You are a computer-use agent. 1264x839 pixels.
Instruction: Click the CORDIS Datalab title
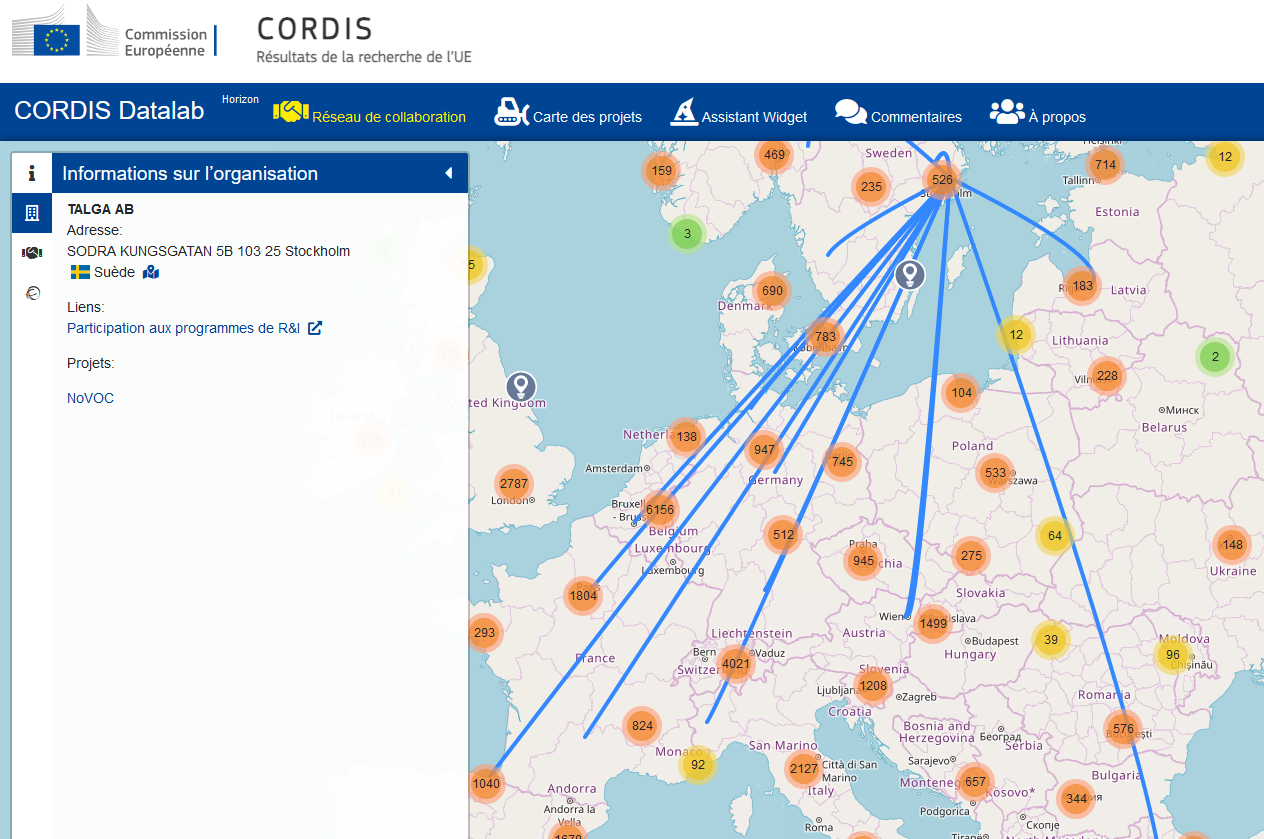[109, 110]
